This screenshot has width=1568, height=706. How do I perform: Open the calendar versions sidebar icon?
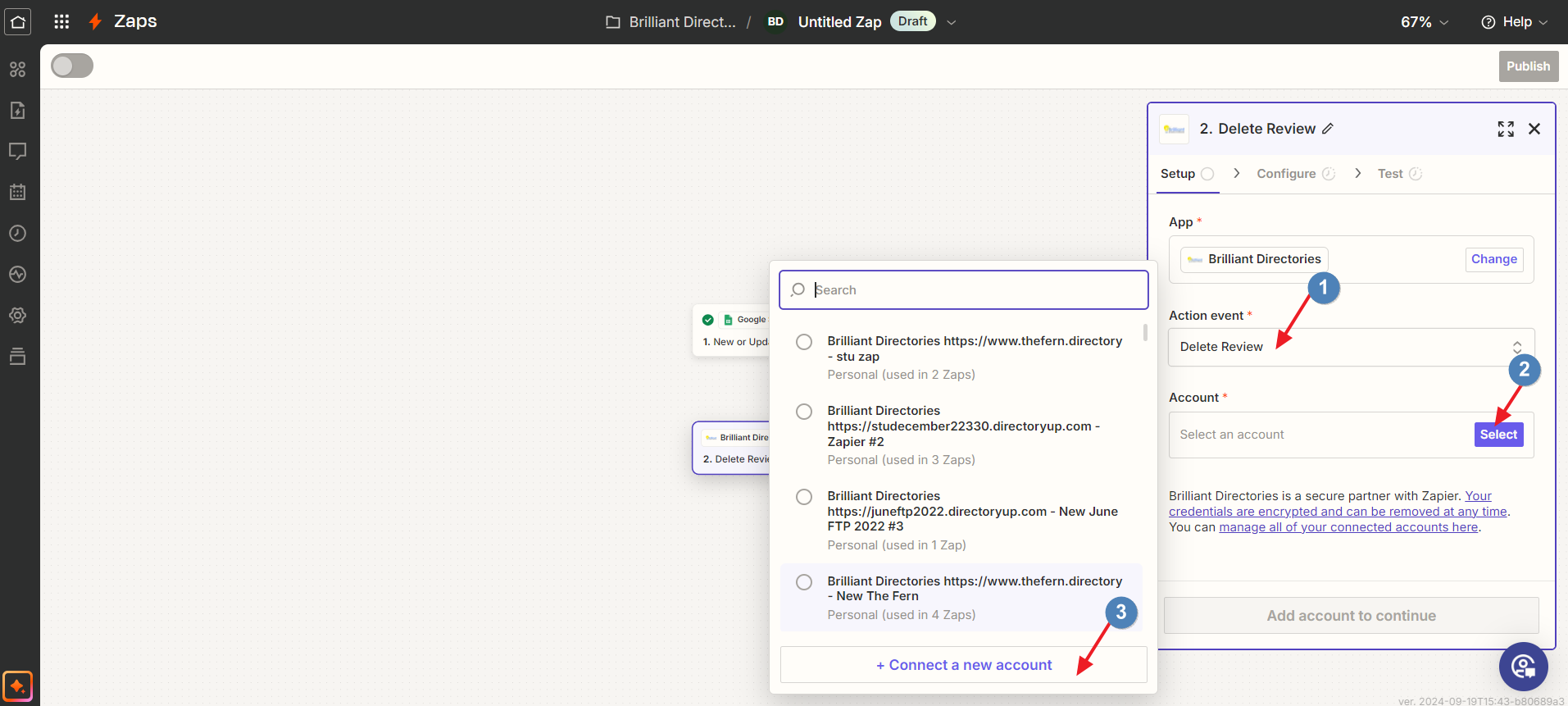18,193
